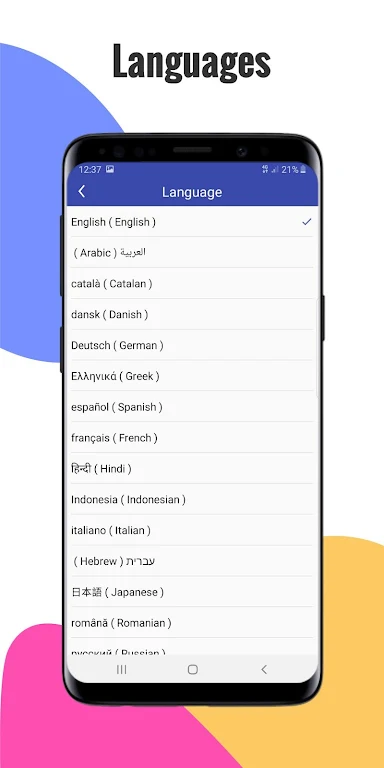Image resolution: width=384 pixels, height=768 pixels.
Task: Tap the checkmark next to English
Action: pos(307,222)
